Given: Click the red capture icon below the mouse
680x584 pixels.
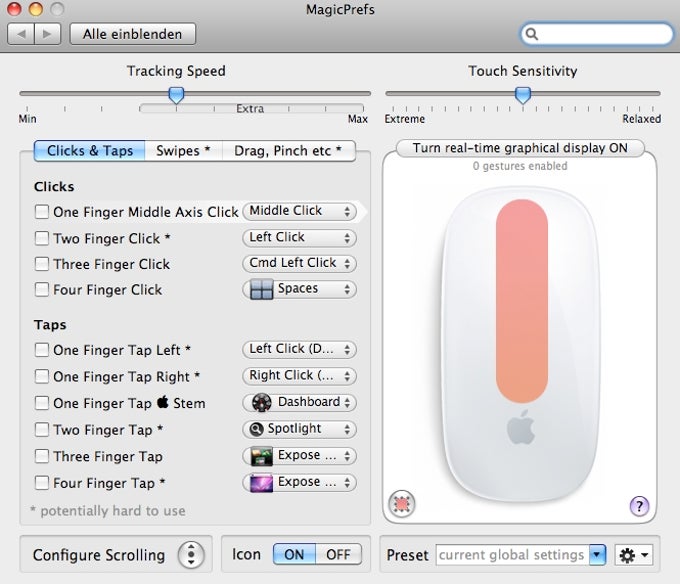Looking at the screenshot, I should (x=402, y=504).
